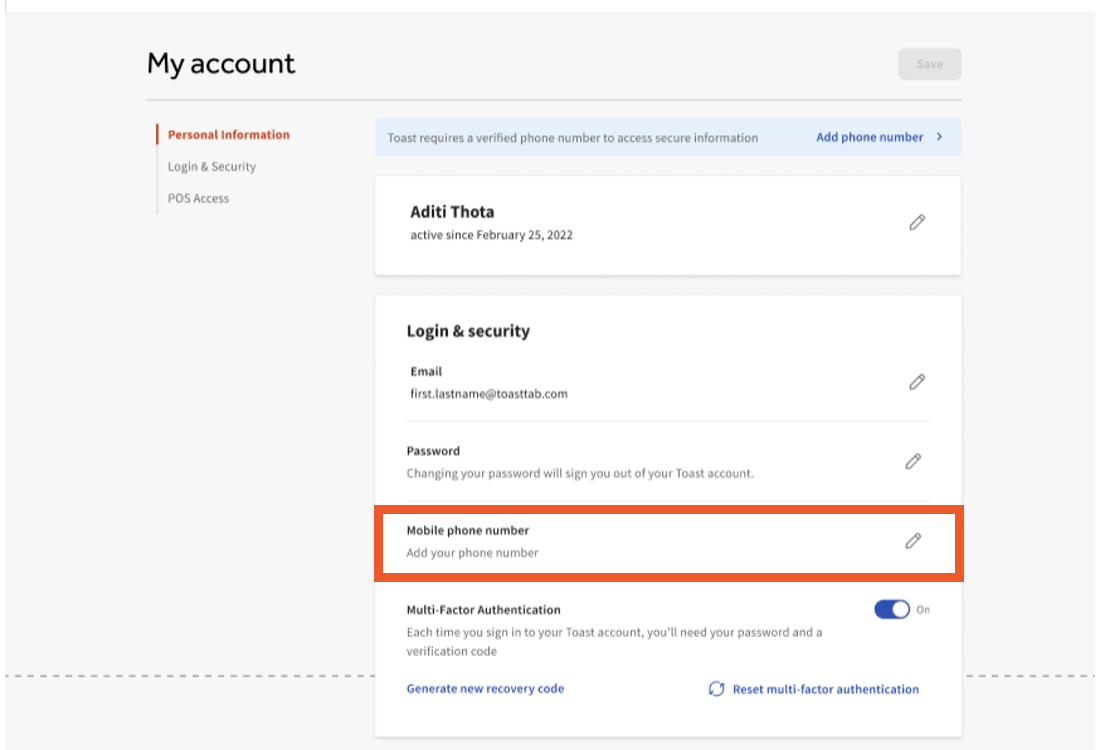Select Personal Information in the sidebar

click(x=227, y=133)
